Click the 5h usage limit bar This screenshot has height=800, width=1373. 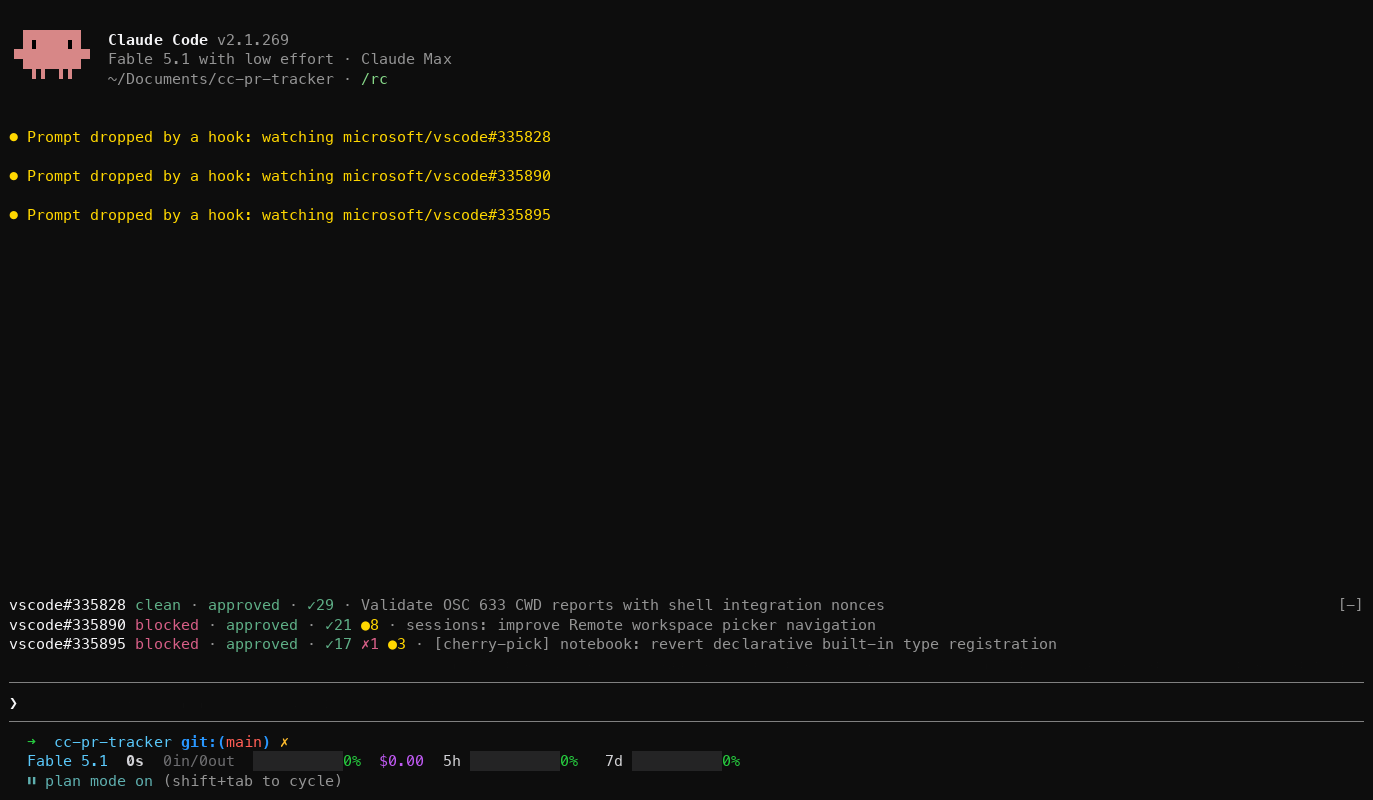pos(515,761)
